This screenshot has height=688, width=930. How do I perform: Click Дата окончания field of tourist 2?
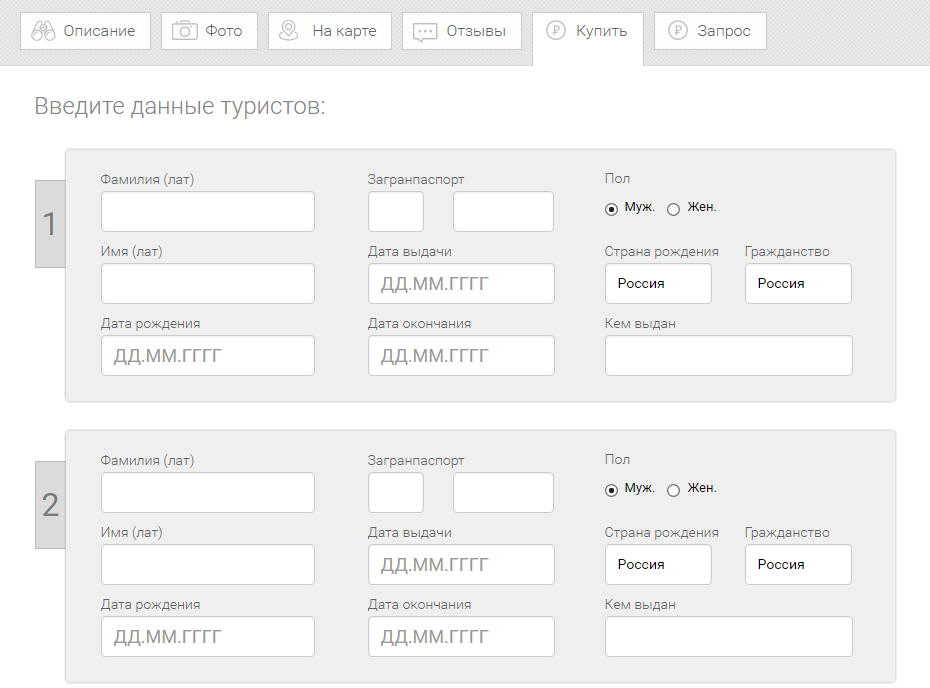(x=461, y=636)
